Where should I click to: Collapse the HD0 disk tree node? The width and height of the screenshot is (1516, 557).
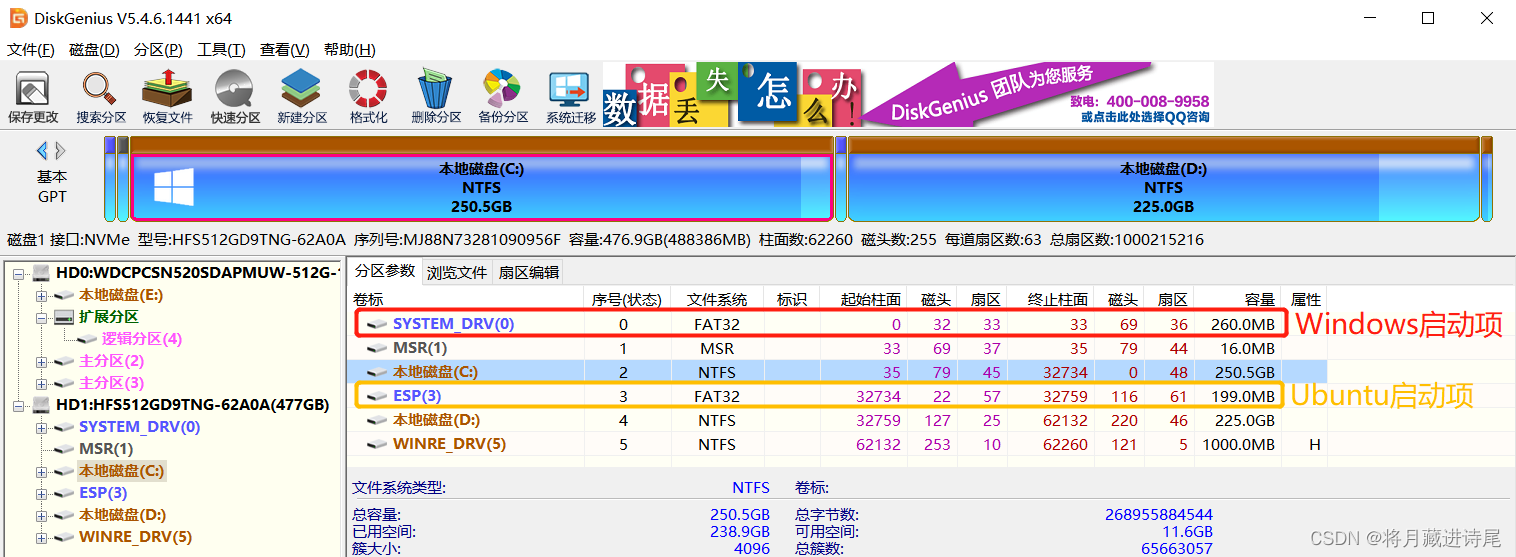20,273
